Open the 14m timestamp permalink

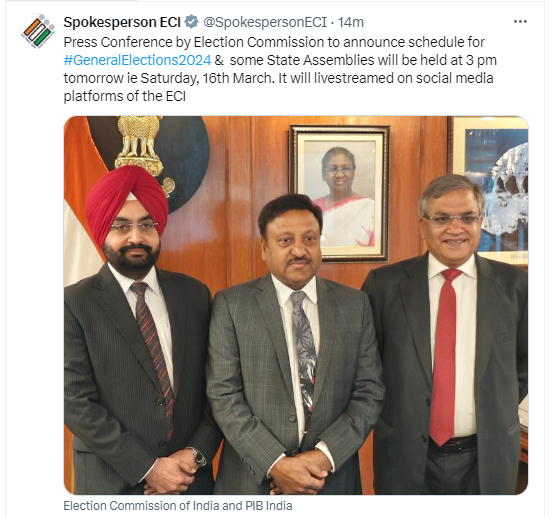pos(351,22)
